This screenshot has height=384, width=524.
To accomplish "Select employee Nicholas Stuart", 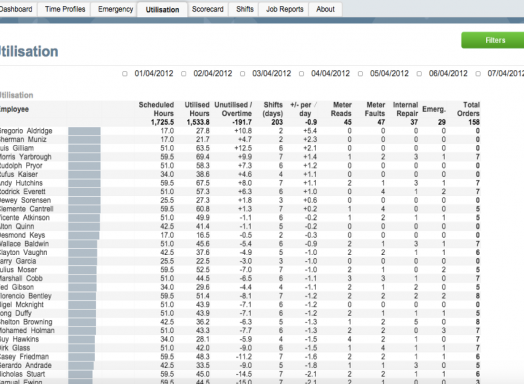I will click(23, 374).
